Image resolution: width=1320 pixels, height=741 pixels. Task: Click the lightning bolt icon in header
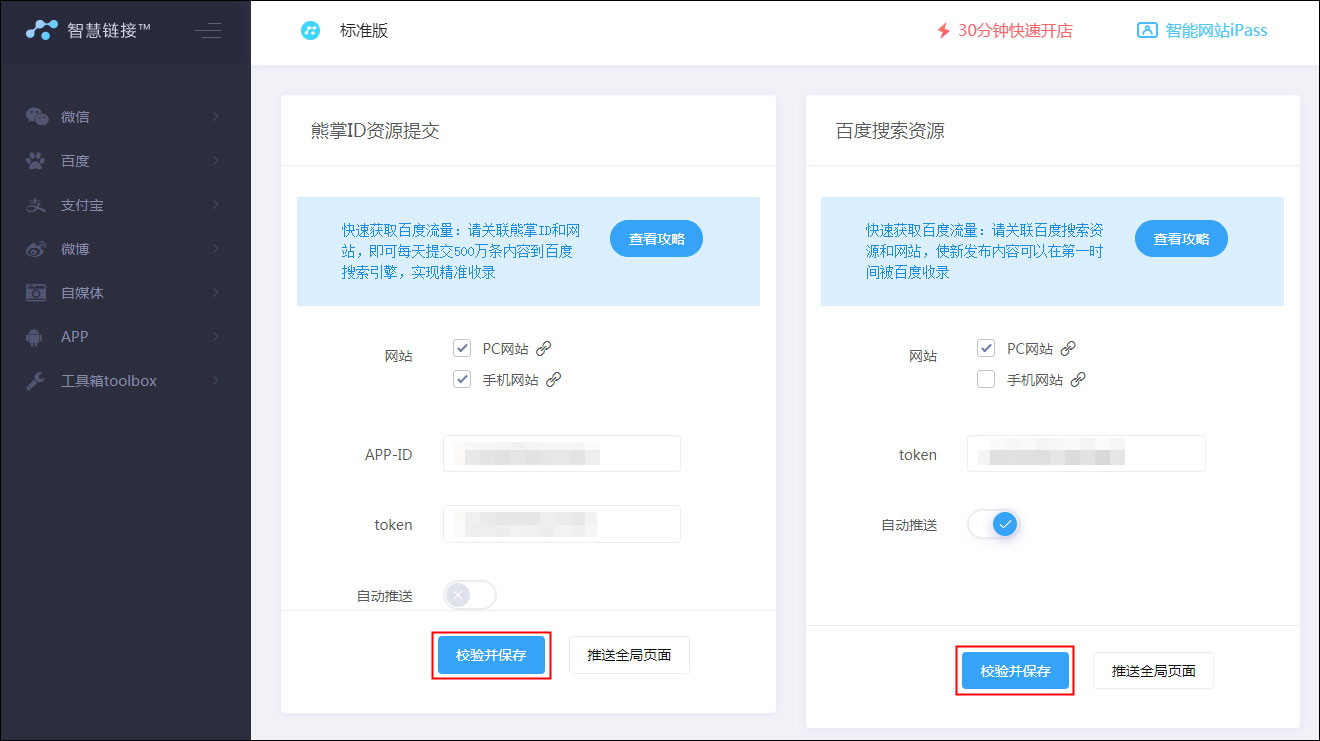click(x=943, y=31)
